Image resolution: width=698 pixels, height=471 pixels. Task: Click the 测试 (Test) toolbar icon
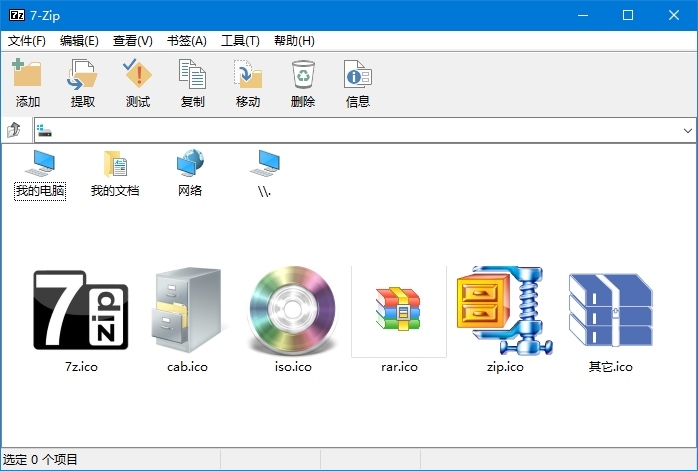pyautogui.click(x=137, y=76)
